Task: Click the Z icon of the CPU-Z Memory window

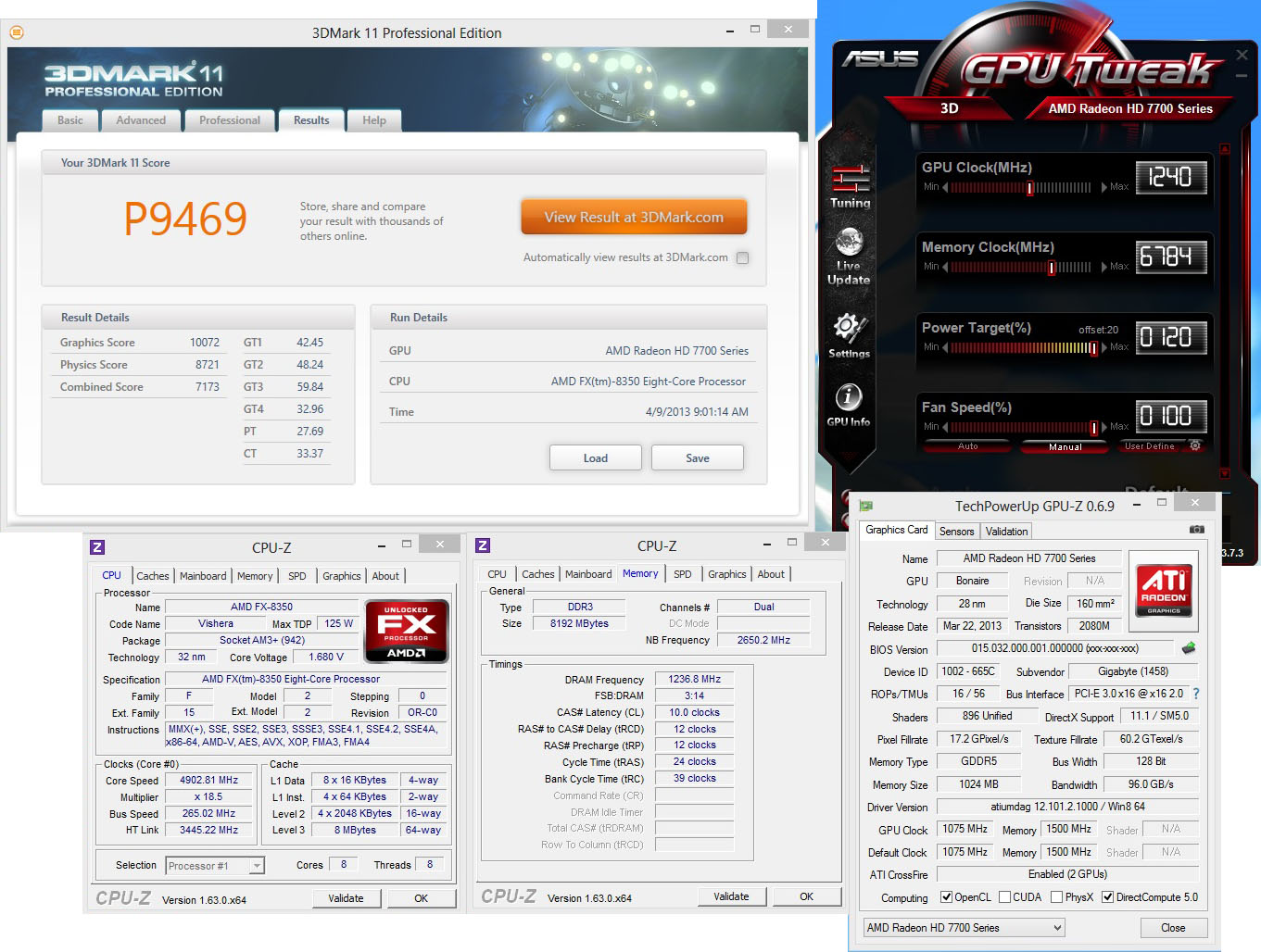Action: 483,546
